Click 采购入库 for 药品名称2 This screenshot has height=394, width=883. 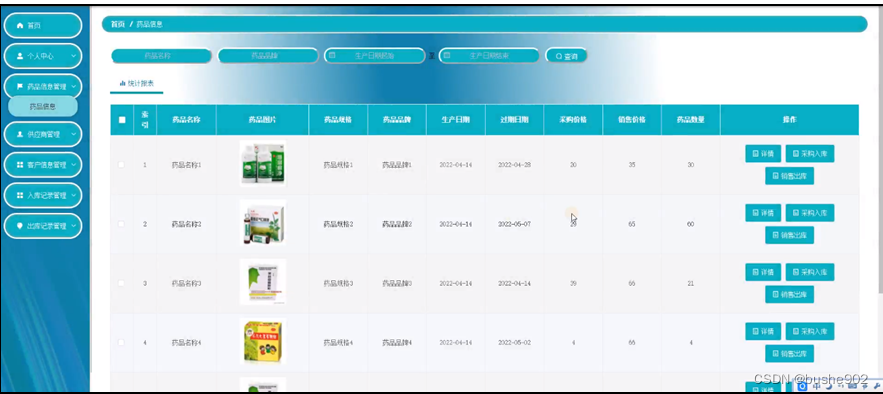810,213
